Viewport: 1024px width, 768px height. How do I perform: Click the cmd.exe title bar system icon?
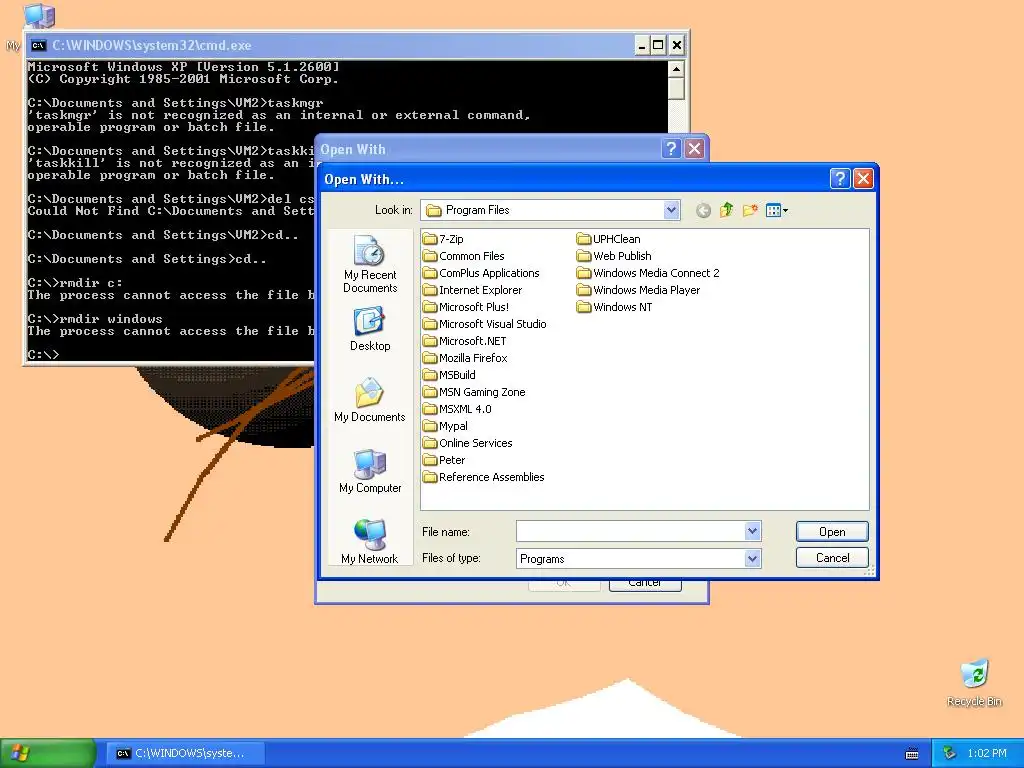(x=39, y=45)
